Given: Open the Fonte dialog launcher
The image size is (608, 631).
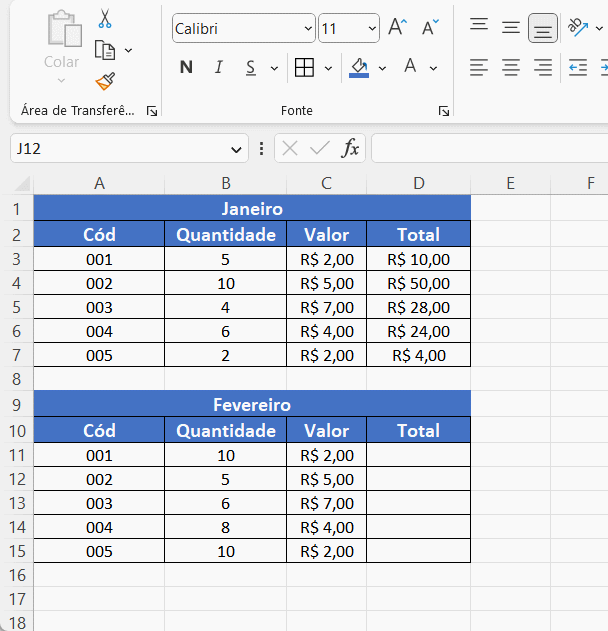Looking at the screenshot, I should 443,111.
